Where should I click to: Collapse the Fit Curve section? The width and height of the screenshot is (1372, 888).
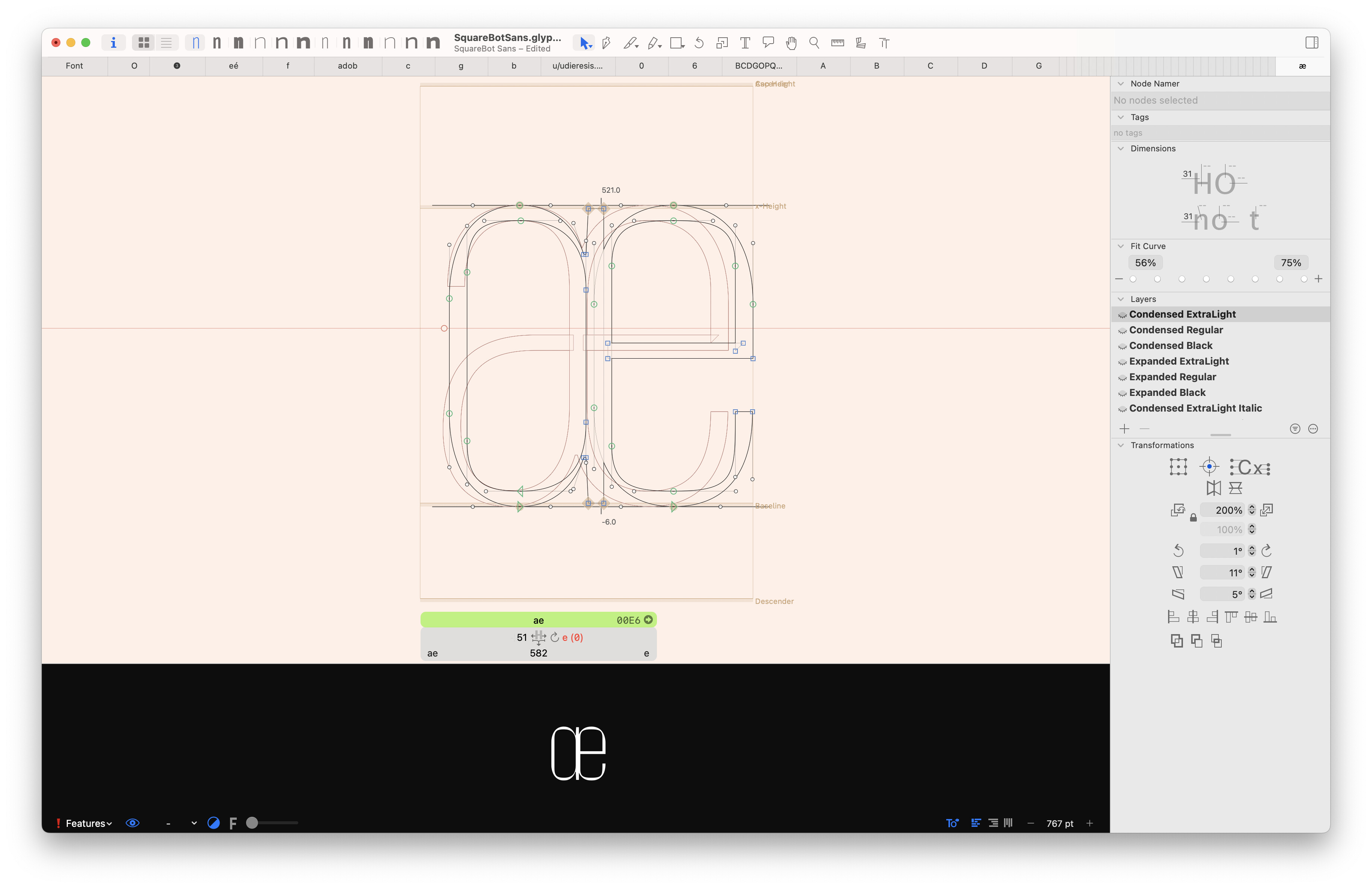pos(1121,246)
